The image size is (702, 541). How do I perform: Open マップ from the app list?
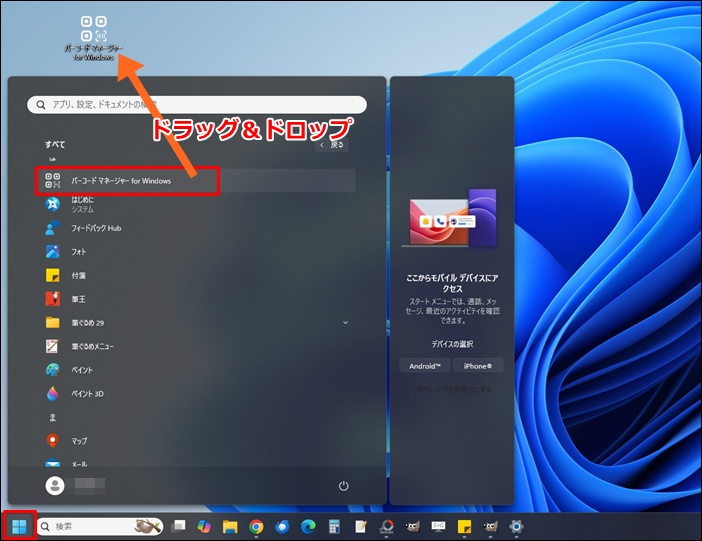196,441
